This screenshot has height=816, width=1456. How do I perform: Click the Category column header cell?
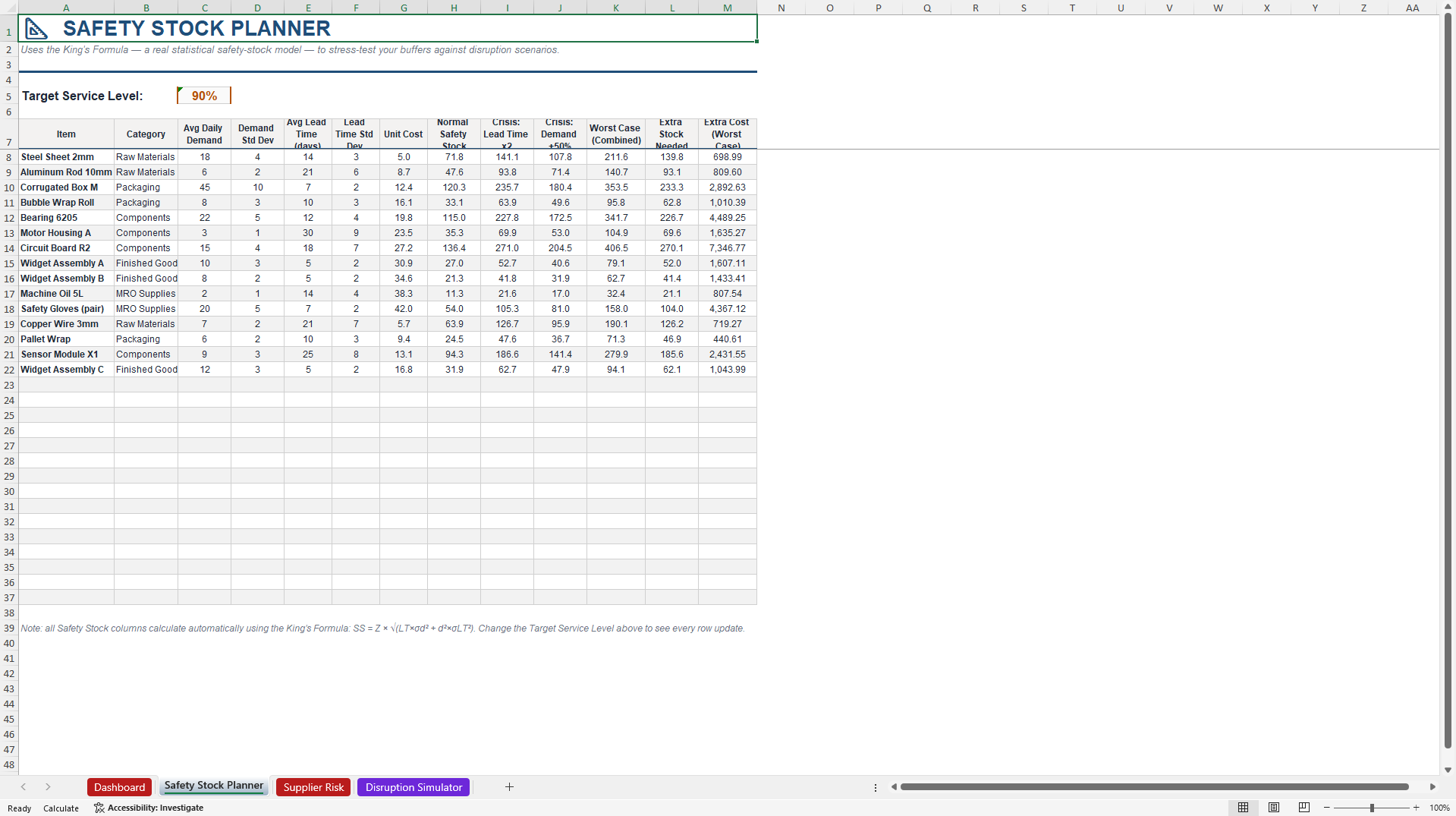(146, 134)
